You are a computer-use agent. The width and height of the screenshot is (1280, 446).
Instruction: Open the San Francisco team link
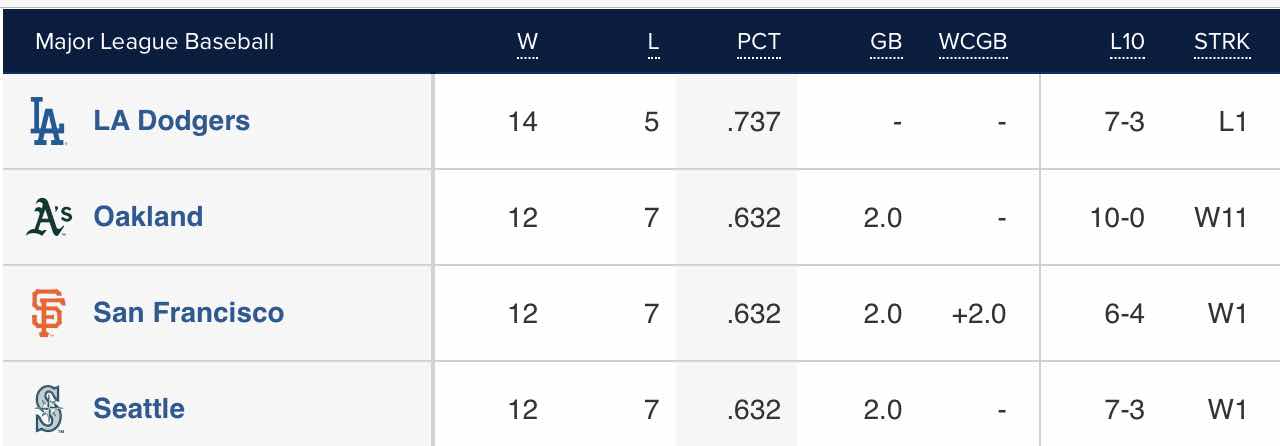tap(189, 313)
